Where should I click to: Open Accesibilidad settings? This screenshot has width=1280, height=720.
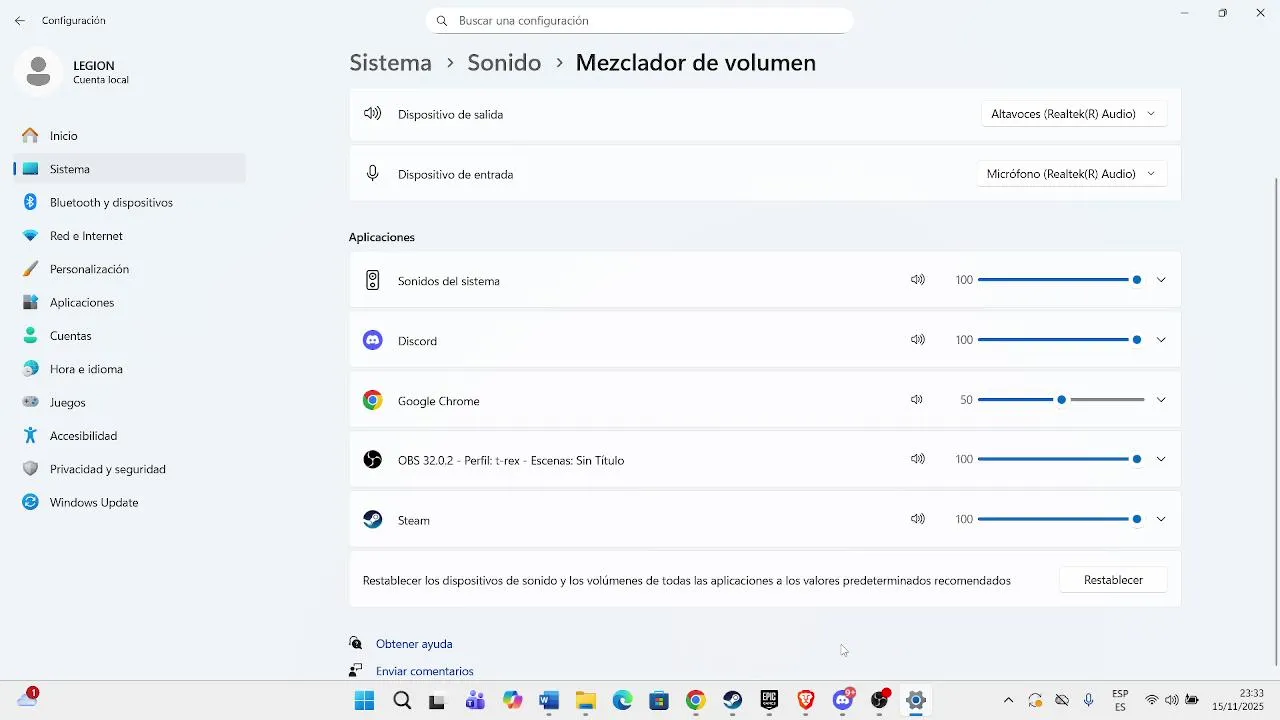(130, 436)
